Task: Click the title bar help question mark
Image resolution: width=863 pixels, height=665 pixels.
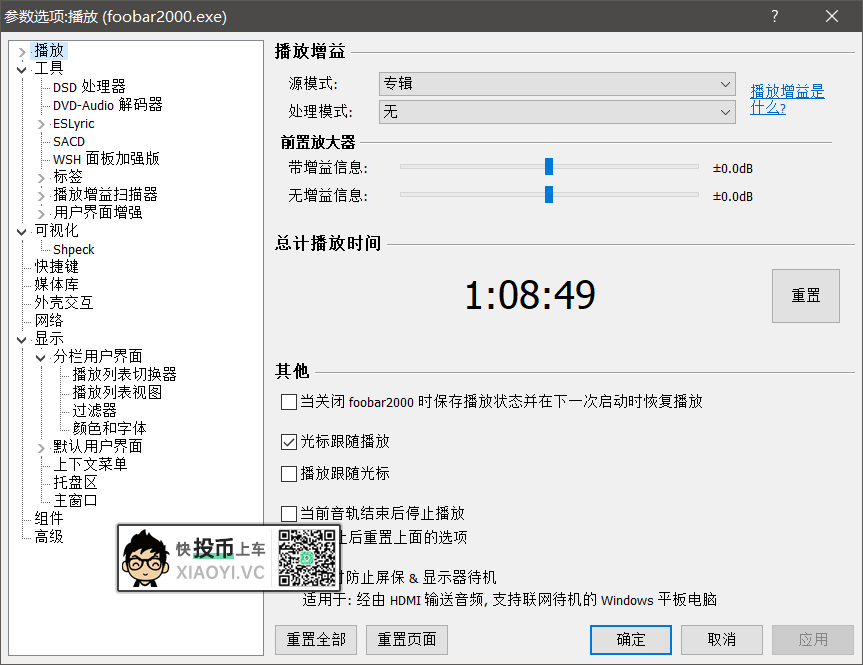Action: coord(775,16)
